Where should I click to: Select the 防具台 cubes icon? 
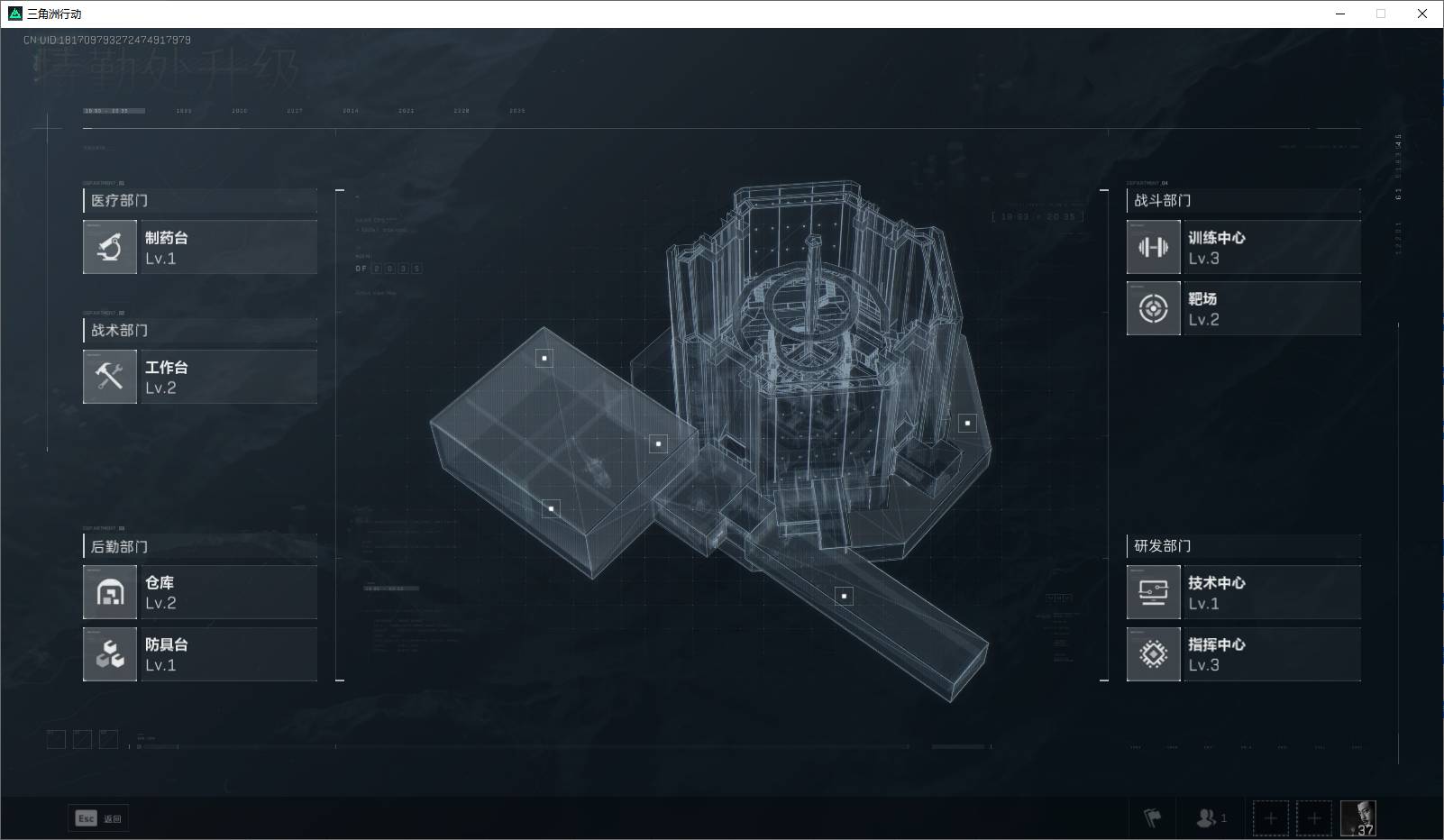pyautogui.click(x=110, y=654)
